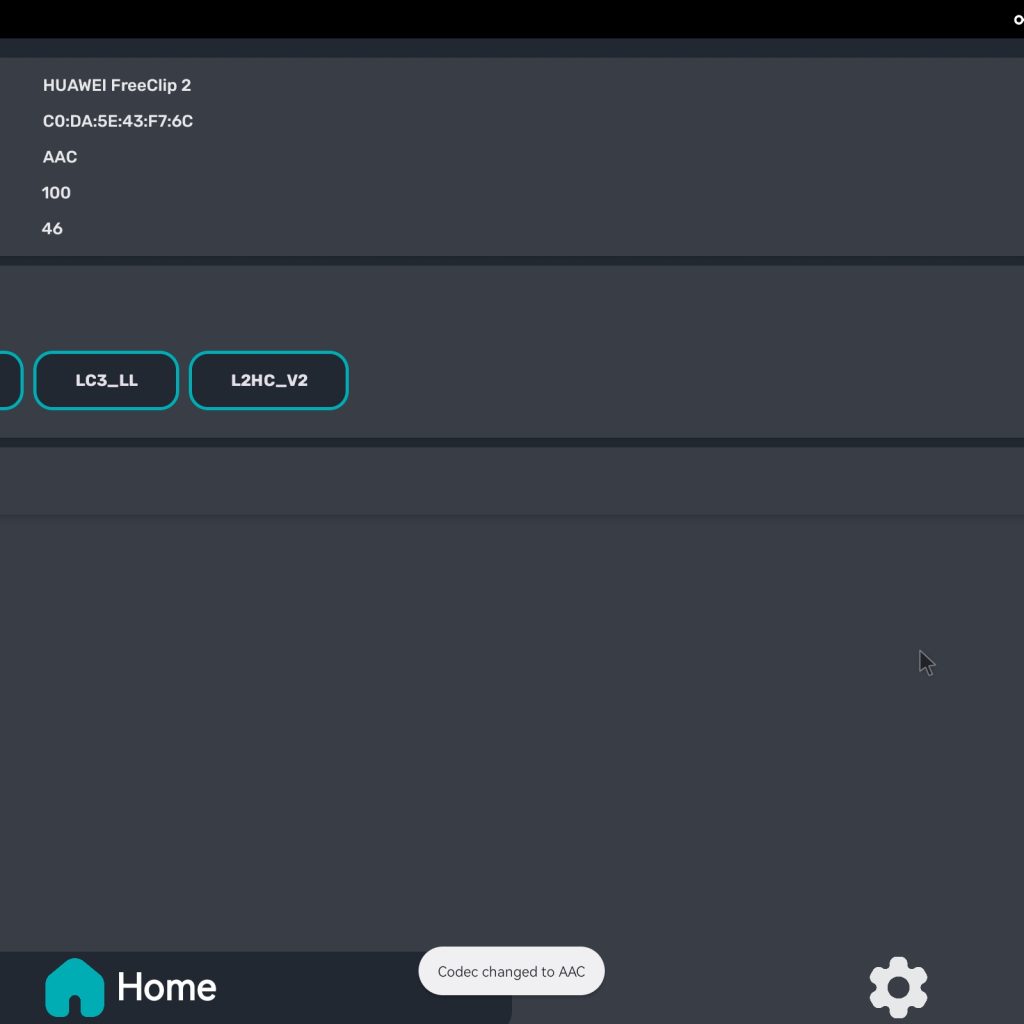Select the MAC address C0:DA:5E:43:F7:6C
The height and width of the screenshot is (1024, 1024).
118,122
